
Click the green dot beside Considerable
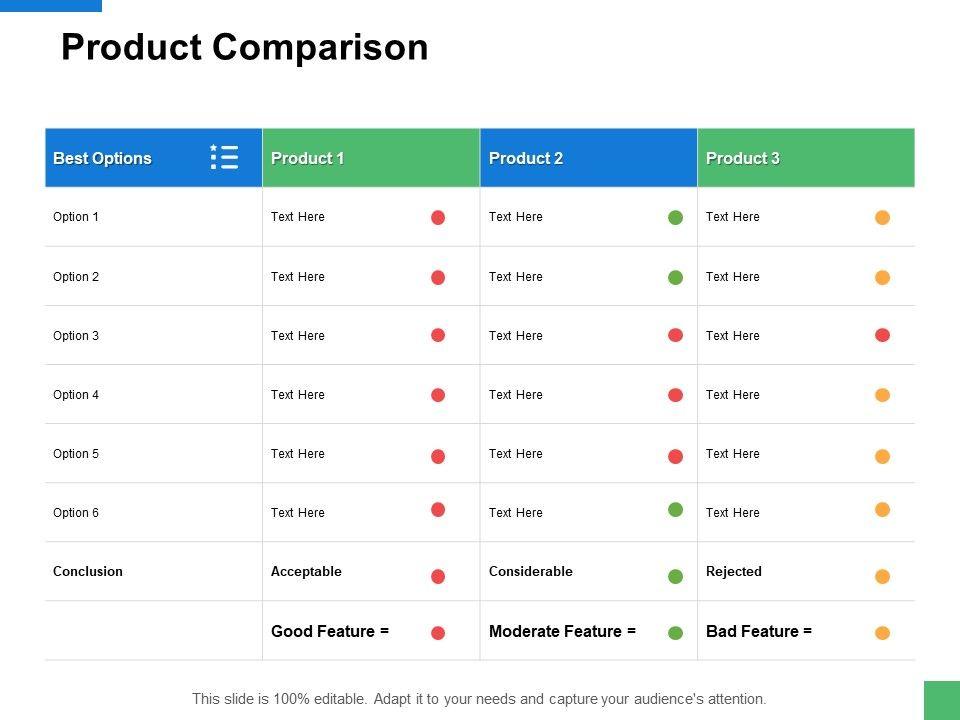pos(676,576)
